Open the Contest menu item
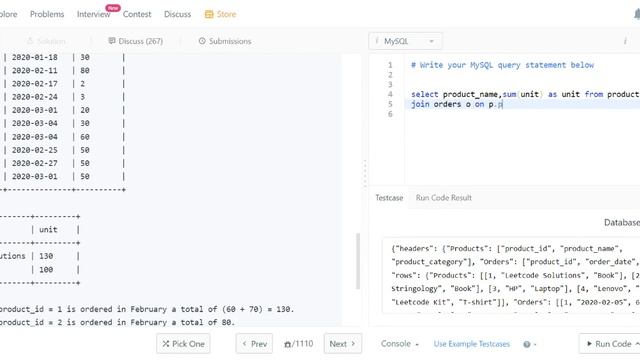This screenshot has width=640, height=360. tap(137, 14)
